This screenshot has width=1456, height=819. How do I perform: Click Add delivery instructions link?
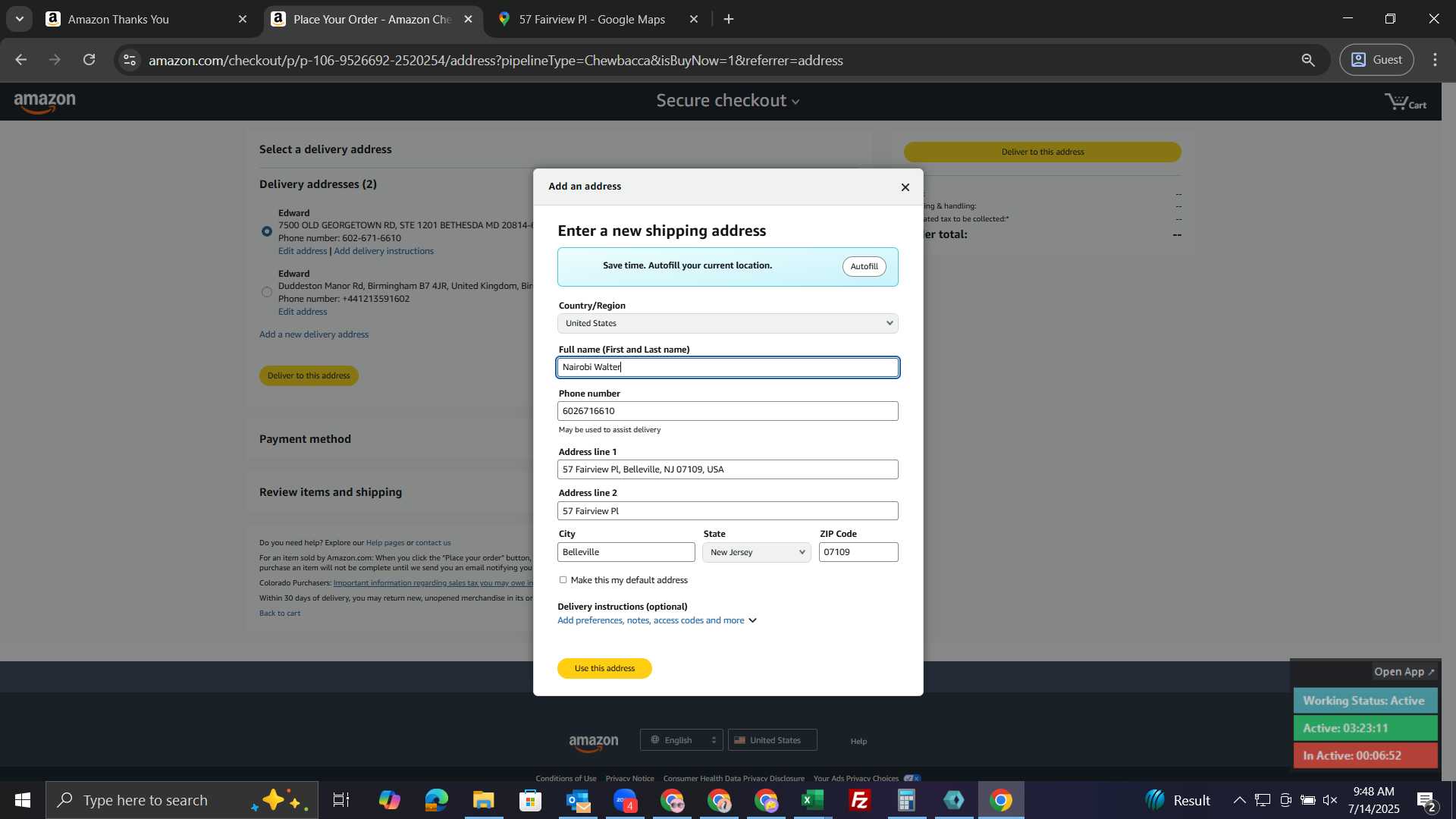384,251
